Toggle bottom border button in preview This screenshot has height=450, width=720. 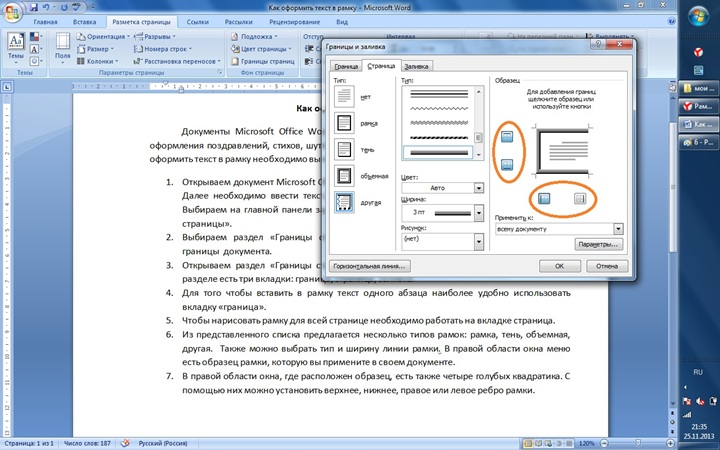506,164
